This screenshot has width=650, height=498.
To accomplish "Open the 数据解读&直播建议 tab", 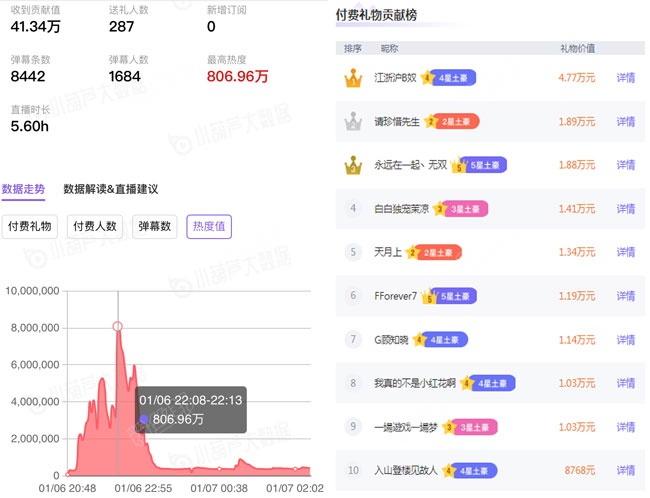I will [110, 189].
